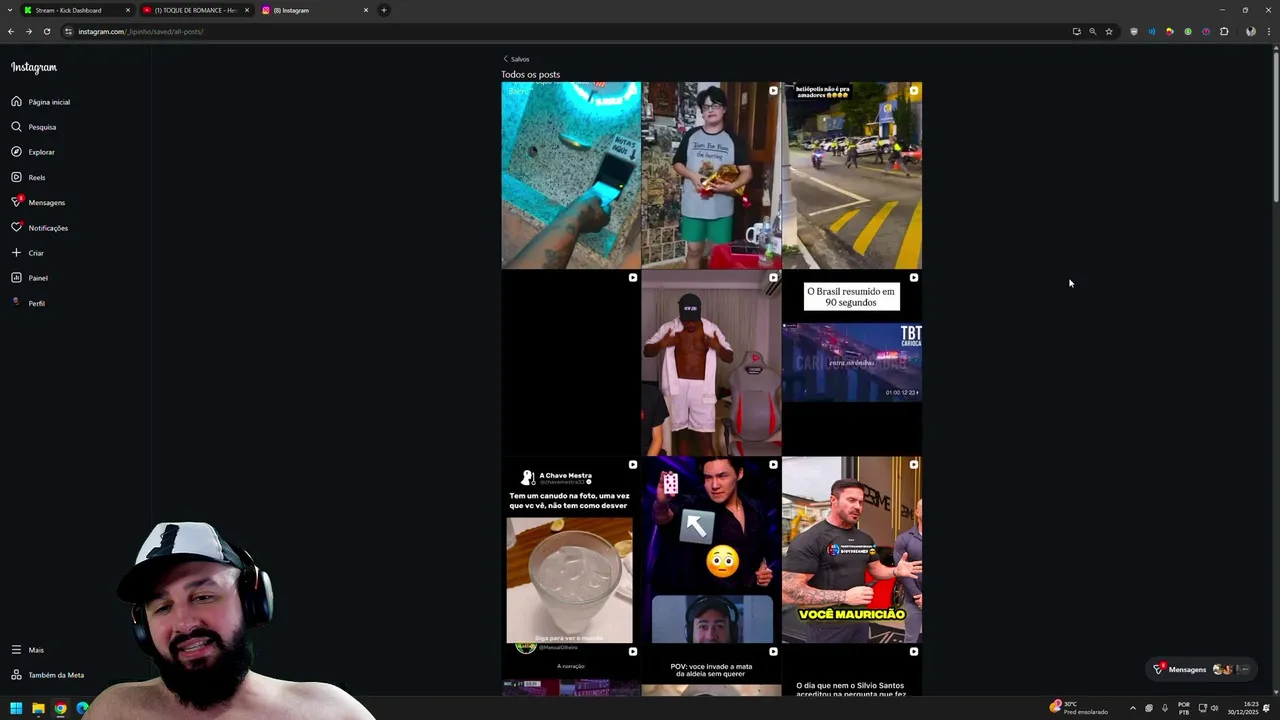This screenshot has width=1280, height=720.
Task: Open the black blank saved reel
Action: click(x=571, y=362)
